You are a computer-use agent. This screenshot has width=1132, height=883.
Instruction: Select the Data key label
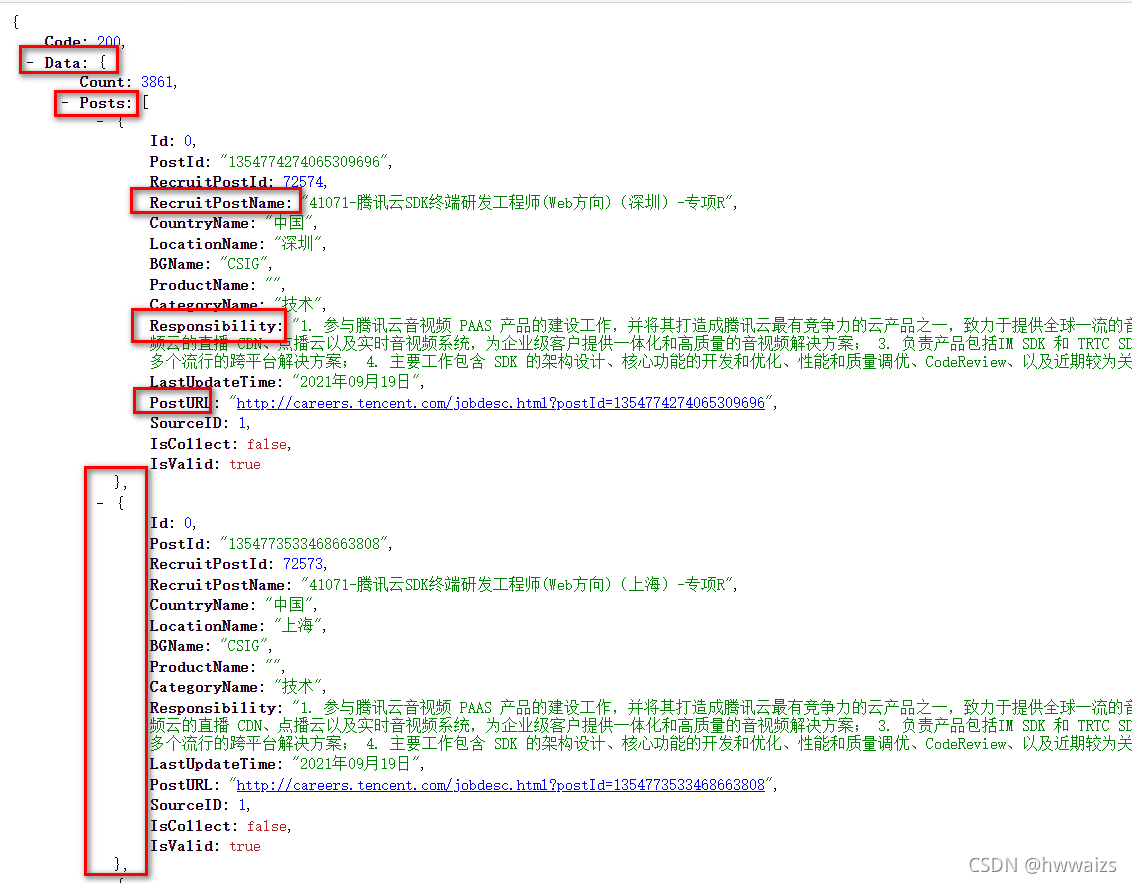(x=65, y=63)
